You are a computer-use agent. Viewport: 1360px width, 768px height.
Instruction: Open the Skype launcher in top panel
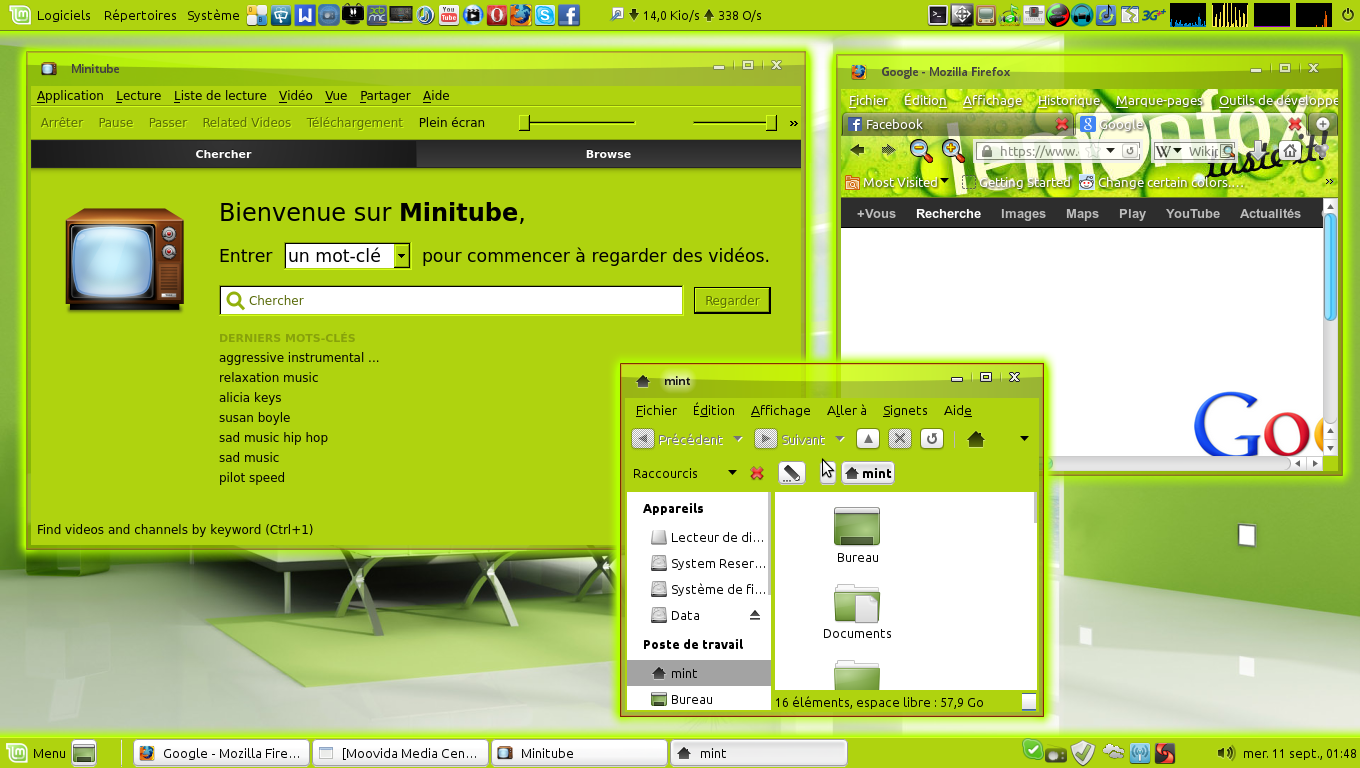point(545,15)
